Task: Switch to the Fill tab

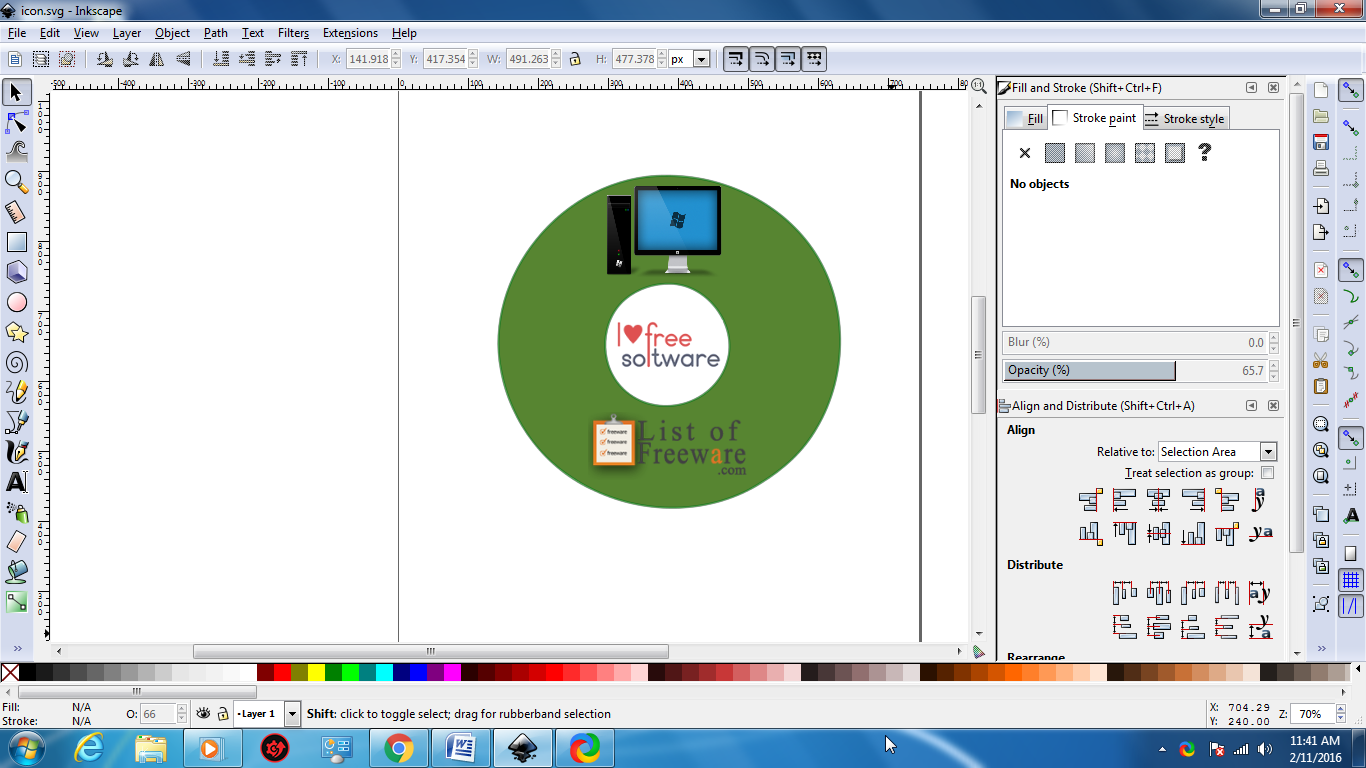Action: point(1025,119)
